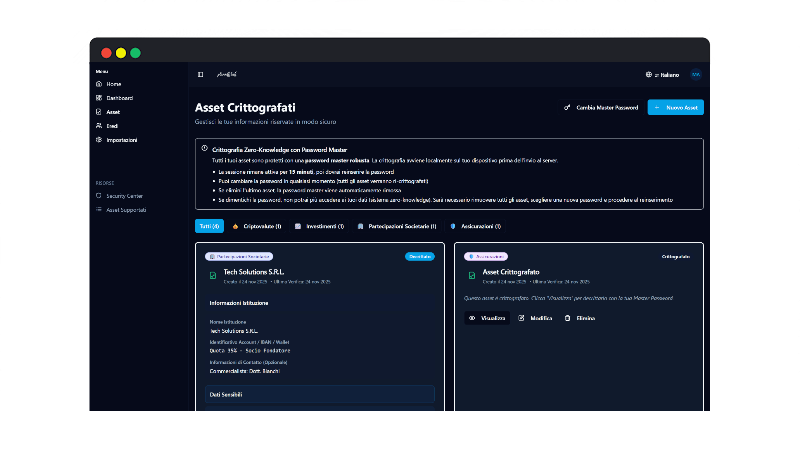Select the Tutti (4) filter tab
The height and width of the screenshot is (450, 800).
click(x=209, y=226)
